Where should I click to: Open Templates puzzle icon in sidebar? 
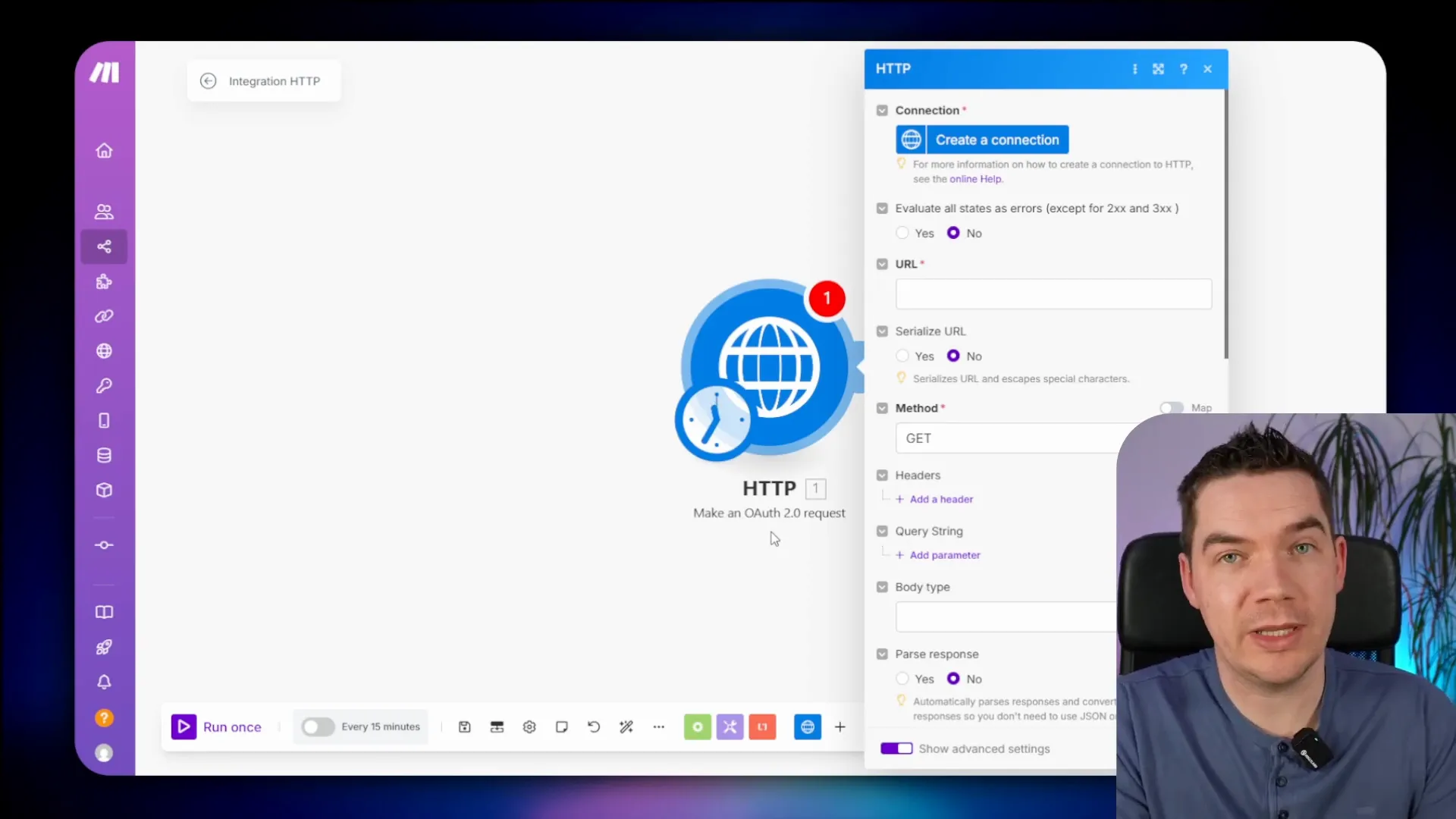pyautogui.click(x=104, y=281)
